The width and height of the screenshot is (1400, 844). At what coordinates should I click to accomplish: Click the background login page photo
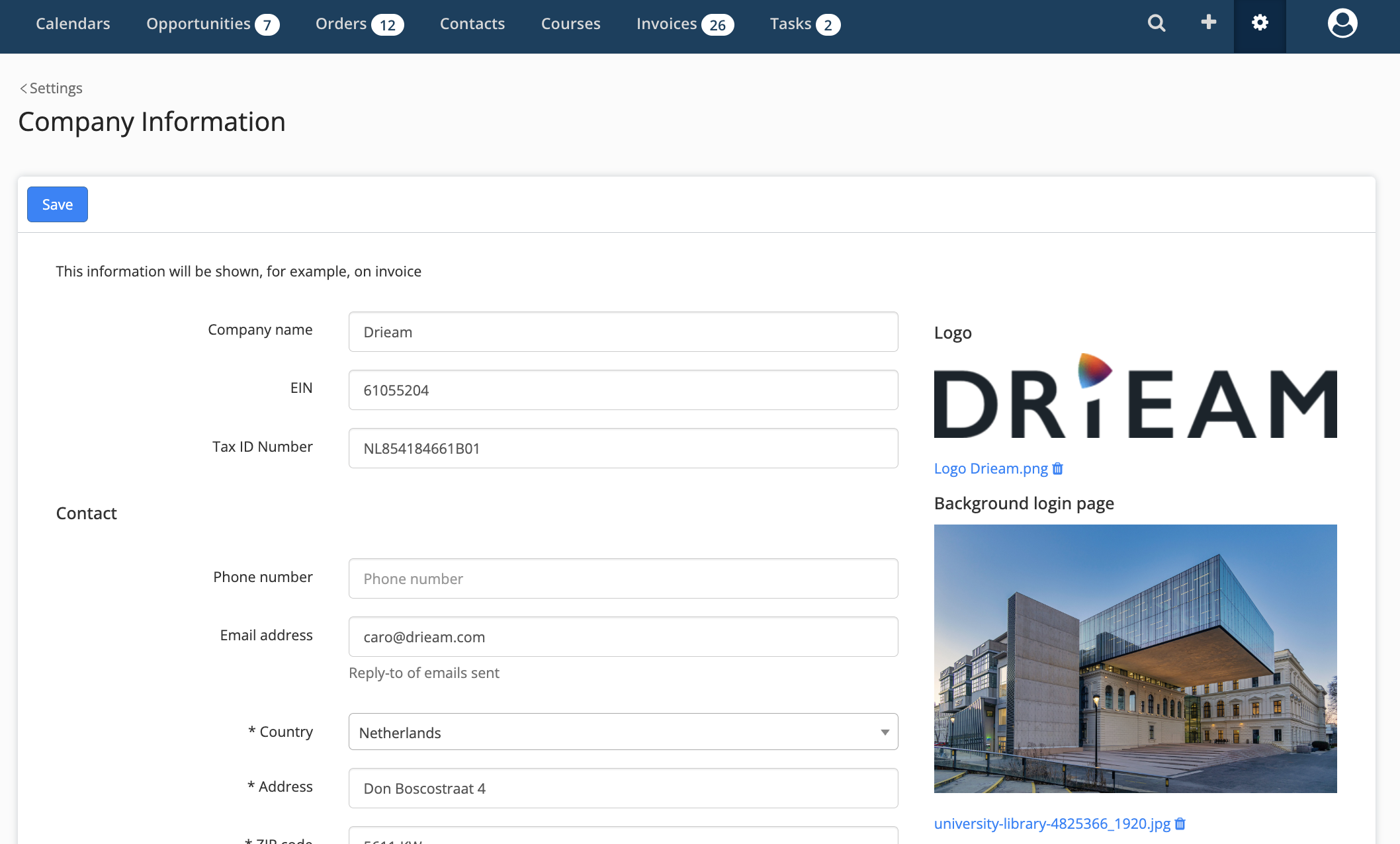tap(1135, 659)
